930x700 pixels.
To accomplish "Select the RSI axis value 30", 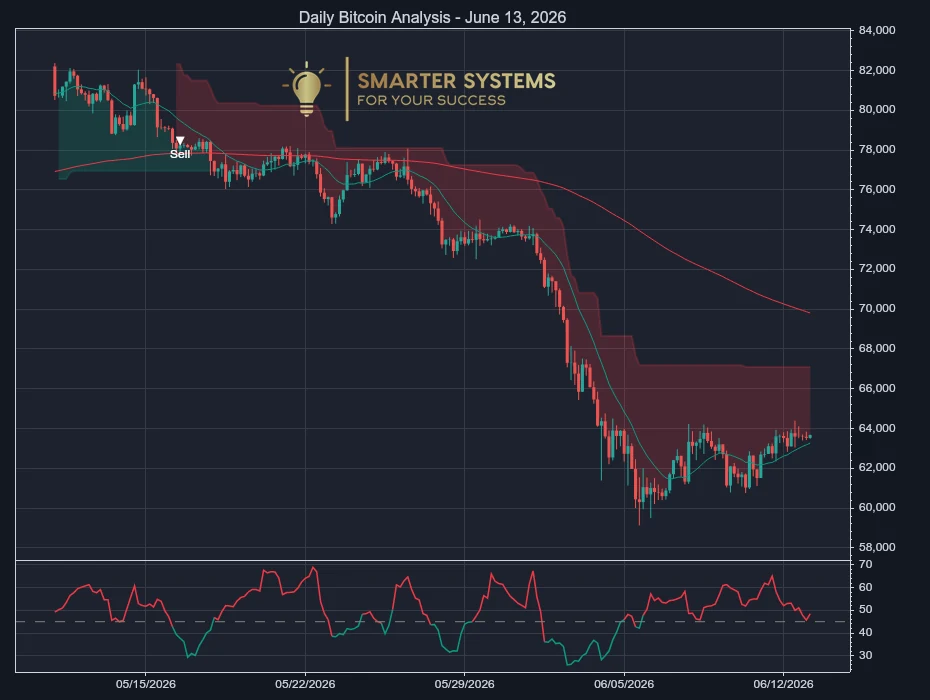I will pyautogui.click(x=865, y=655).
